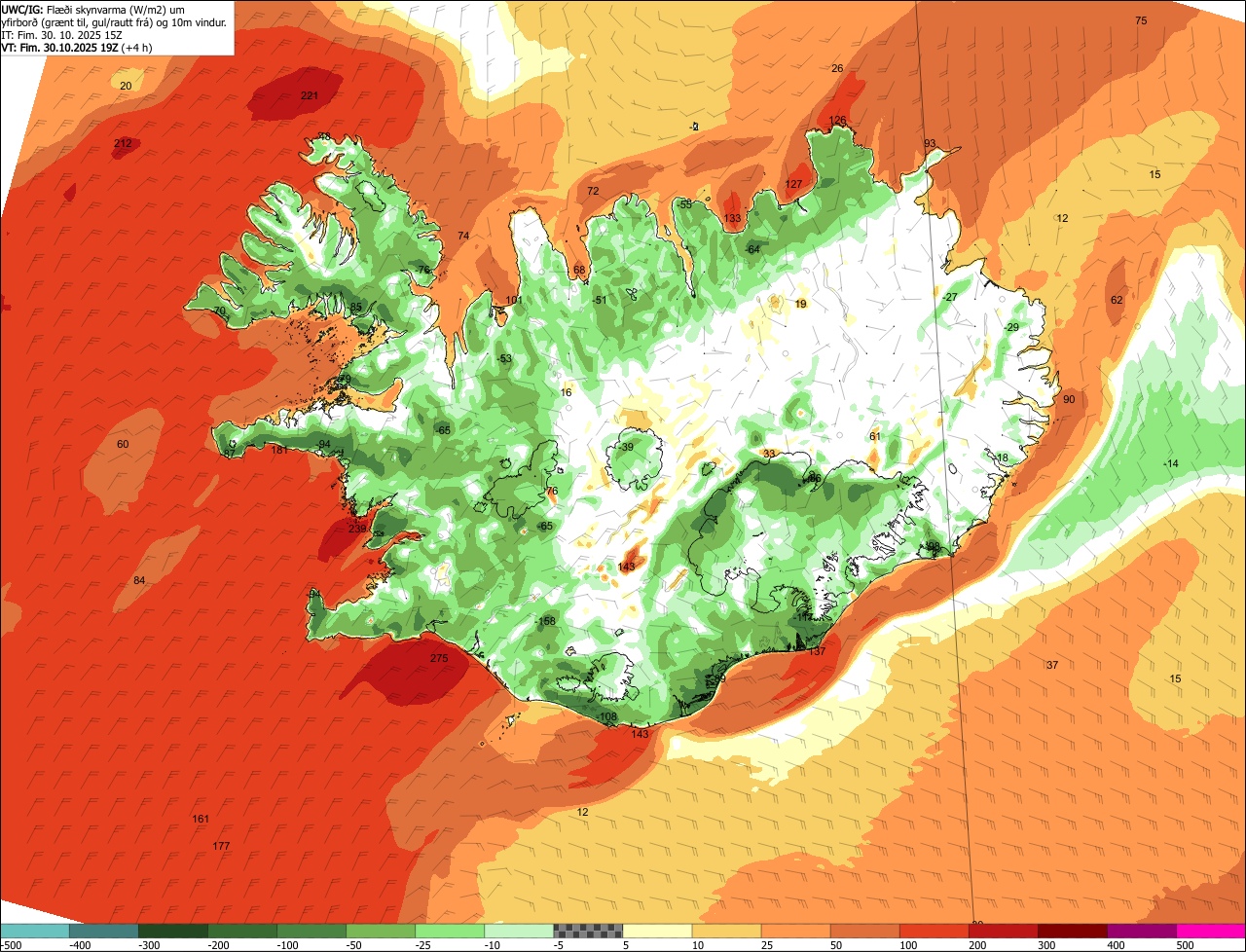Select the map value '37' in the southeast sea
1246x952 pixels.
pos(1052,665)
